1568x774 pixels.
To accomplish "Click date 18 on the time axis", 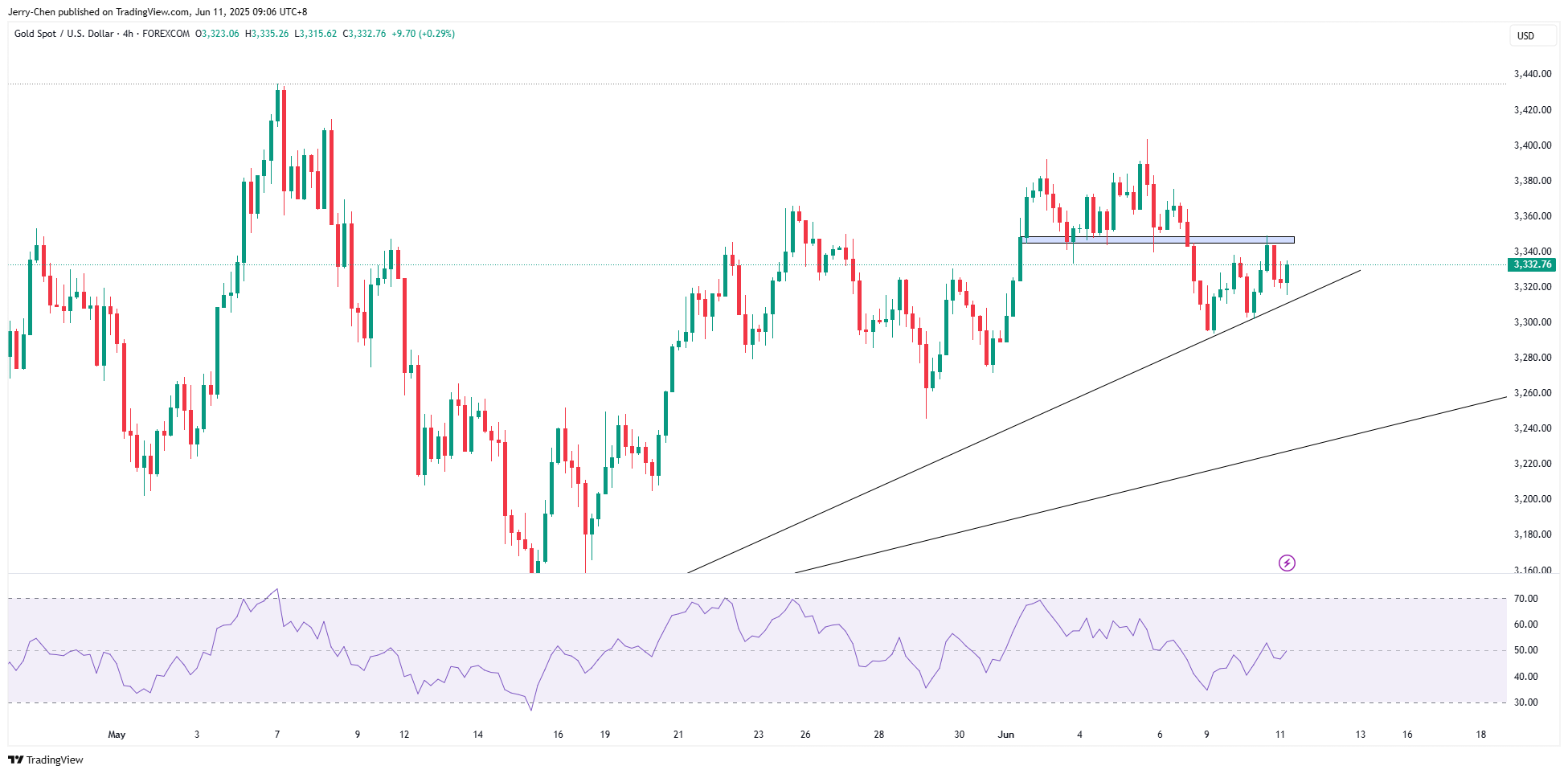I will pyautogui.click(x=1480, y=735).
